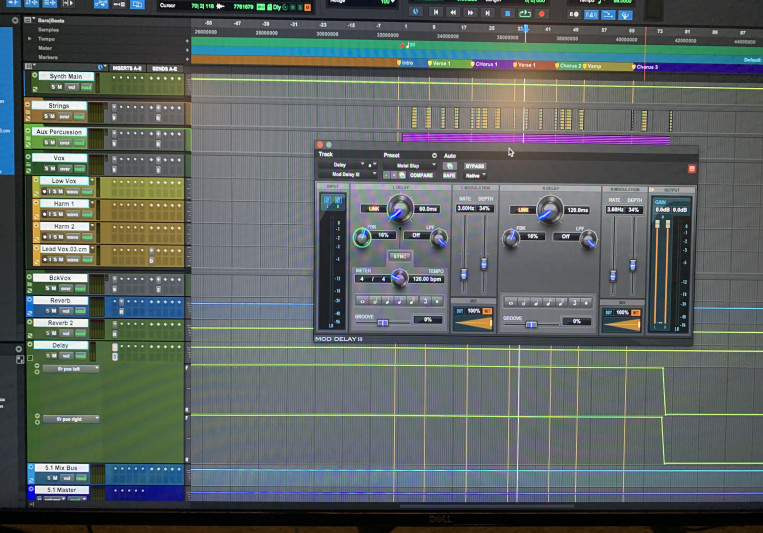The image size is (763, 533).
Task: Click the R Modulation Rate slider handle
Action: (613, 276)
